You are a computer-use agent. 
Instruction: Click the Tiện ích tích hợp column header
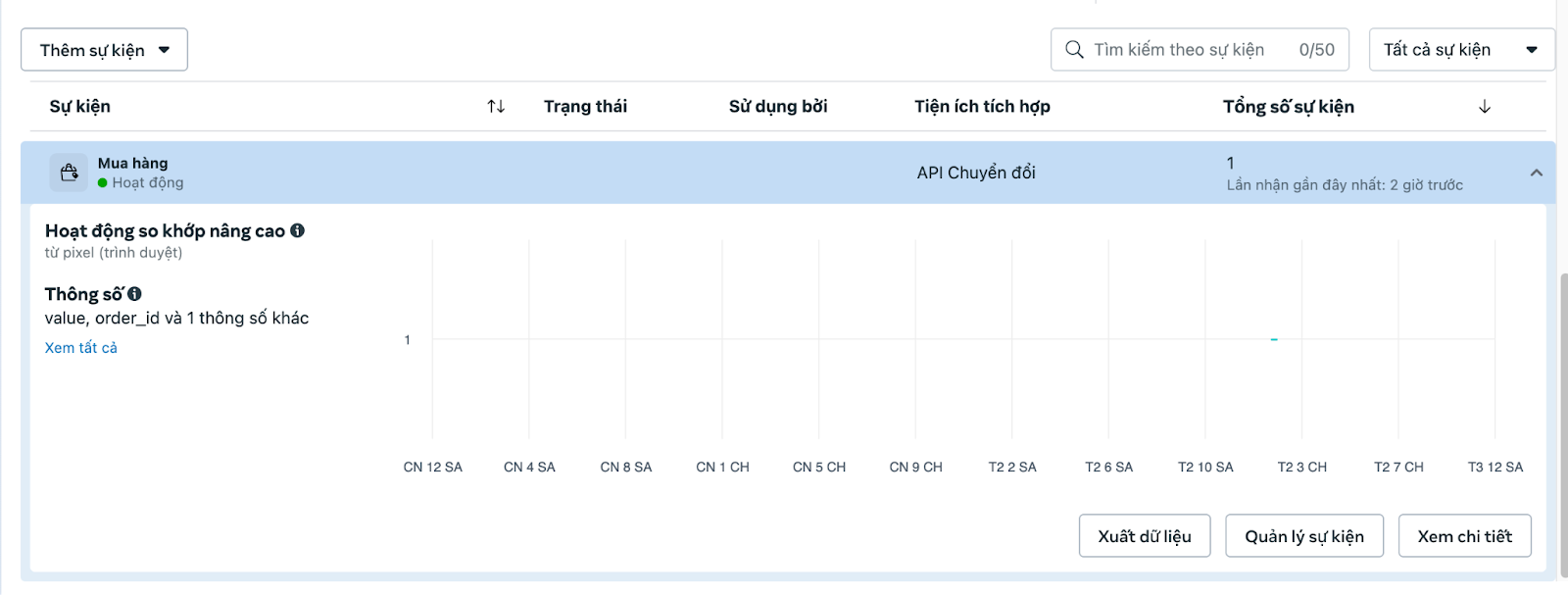click(982, 106)
